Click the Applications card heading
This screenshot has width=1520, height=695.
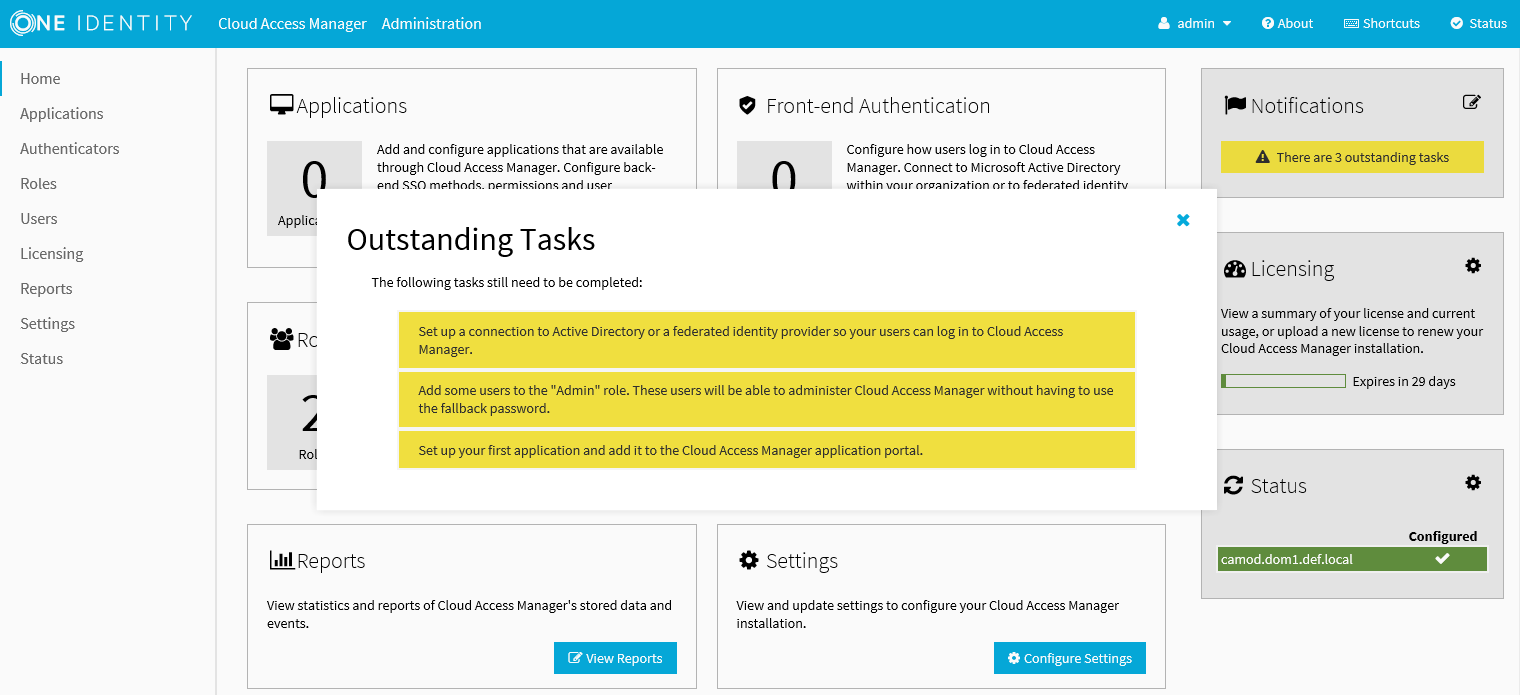(x=352, y=106)
